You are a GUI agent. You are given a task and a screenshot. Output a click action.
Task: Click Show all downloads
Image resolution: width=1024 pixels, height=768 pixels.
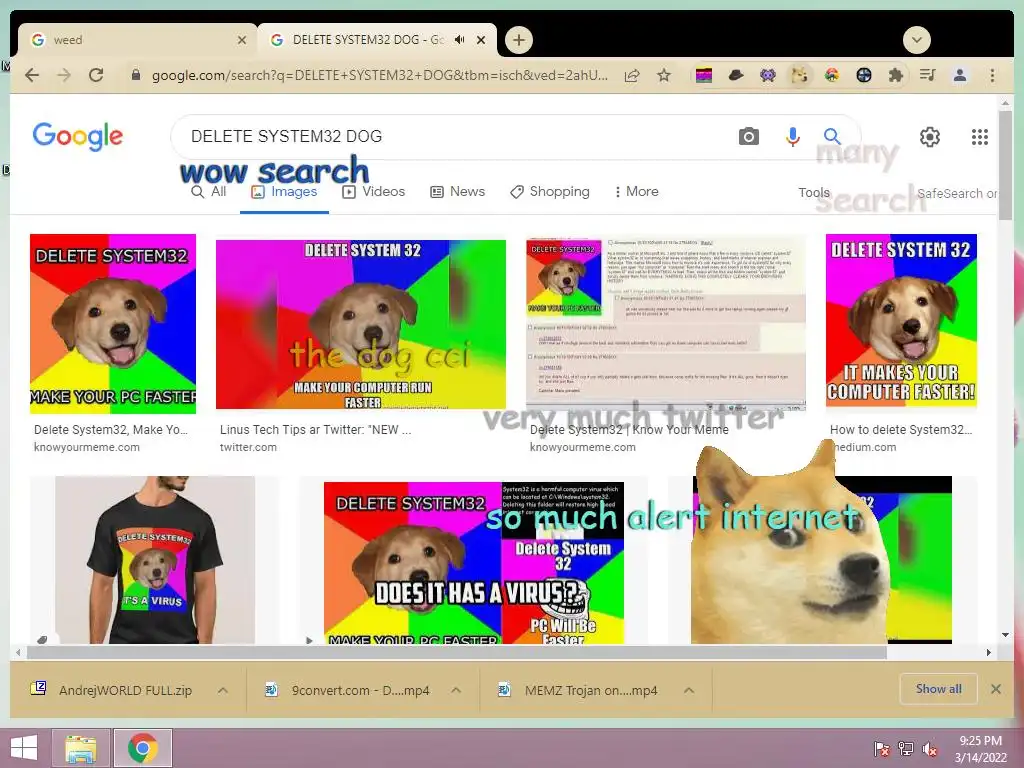click(x=938, y=689)
